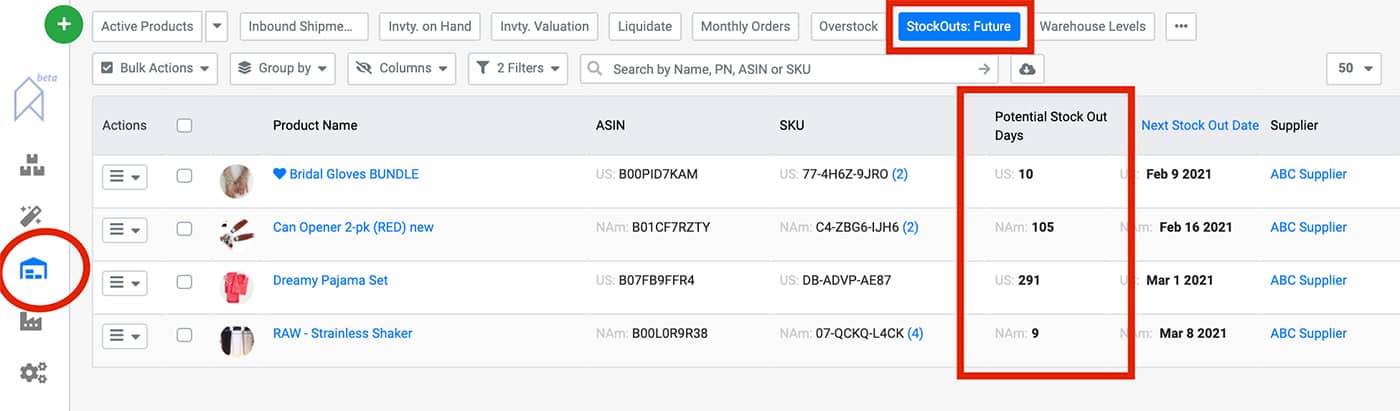
Task: Switch to the Active Products tab
Action: [x=147, y=27]
